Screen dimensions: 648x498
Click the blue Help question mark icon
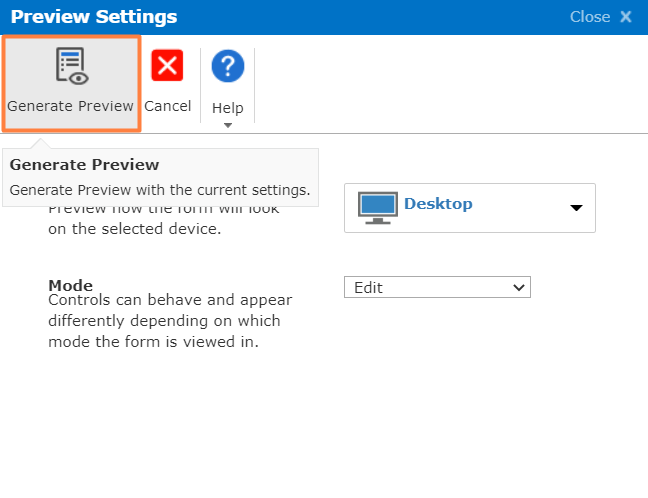coord(228,66)
